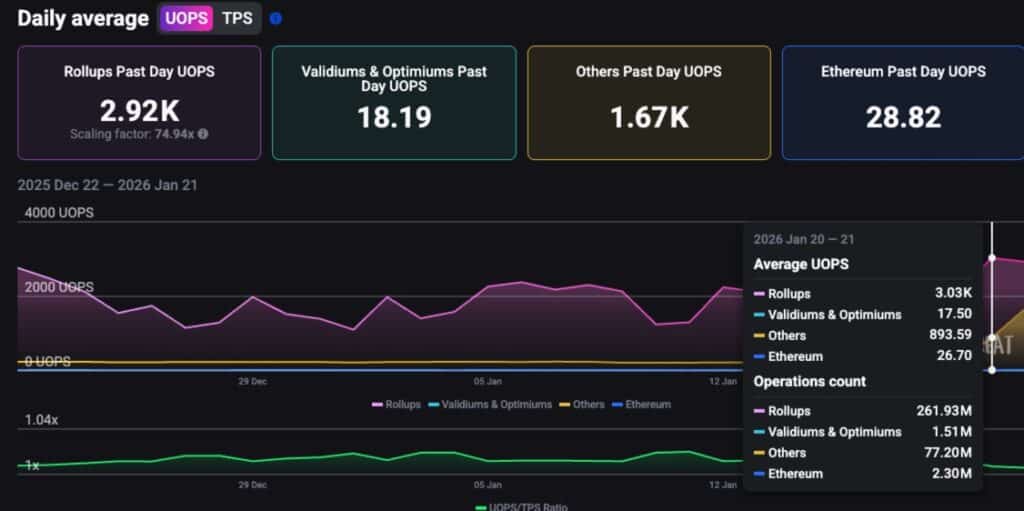Select the Rollups Past Day UOPS card

click(x=139, y=102)
